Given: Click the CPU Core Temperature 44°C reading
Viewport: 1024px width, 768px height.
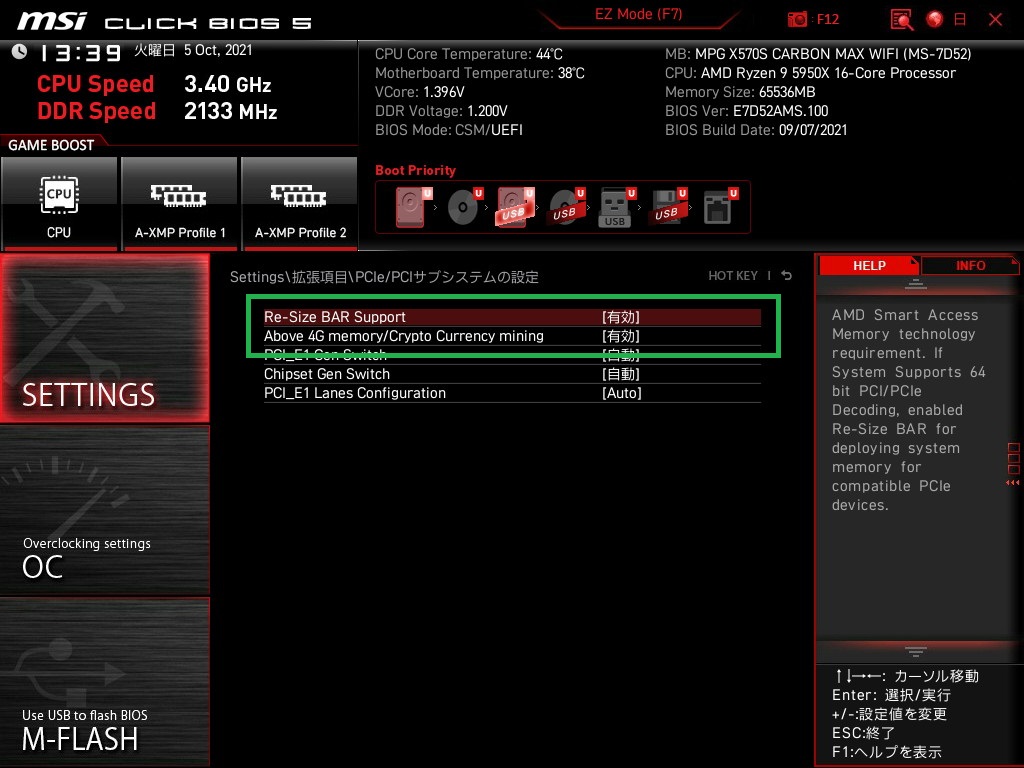Looking at the screenshot, I should 468,54.
